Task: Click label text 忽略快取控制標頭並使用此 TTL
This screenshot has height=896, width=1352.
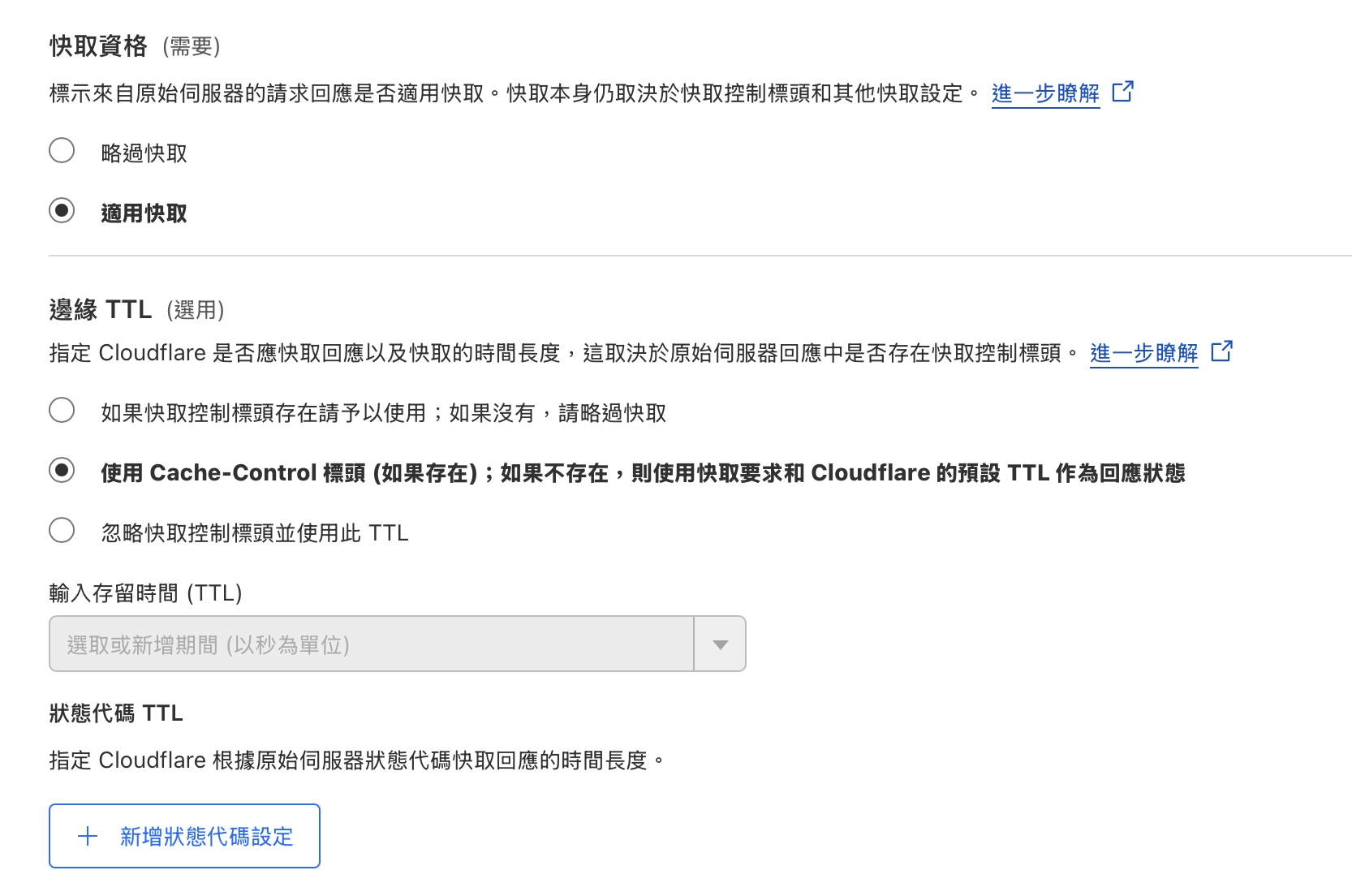Action: pyautogui.click(x=254, y=533)
